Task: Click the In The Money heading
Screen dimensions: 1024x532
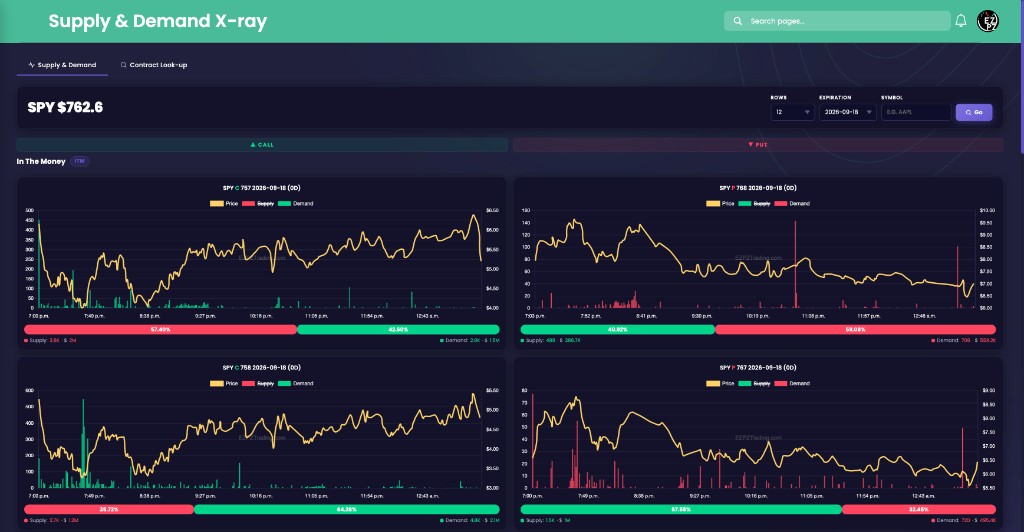Action: pos(41,161)
